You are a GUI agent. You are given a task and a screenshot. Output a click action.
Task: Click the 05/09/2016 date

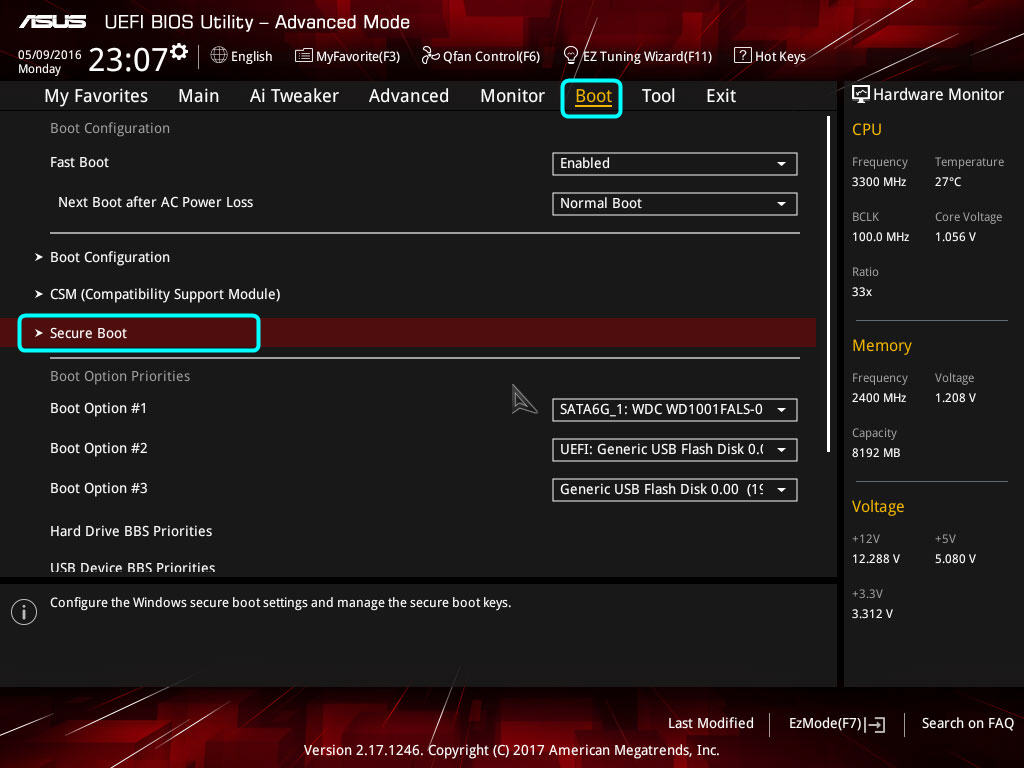coord(50,55)
